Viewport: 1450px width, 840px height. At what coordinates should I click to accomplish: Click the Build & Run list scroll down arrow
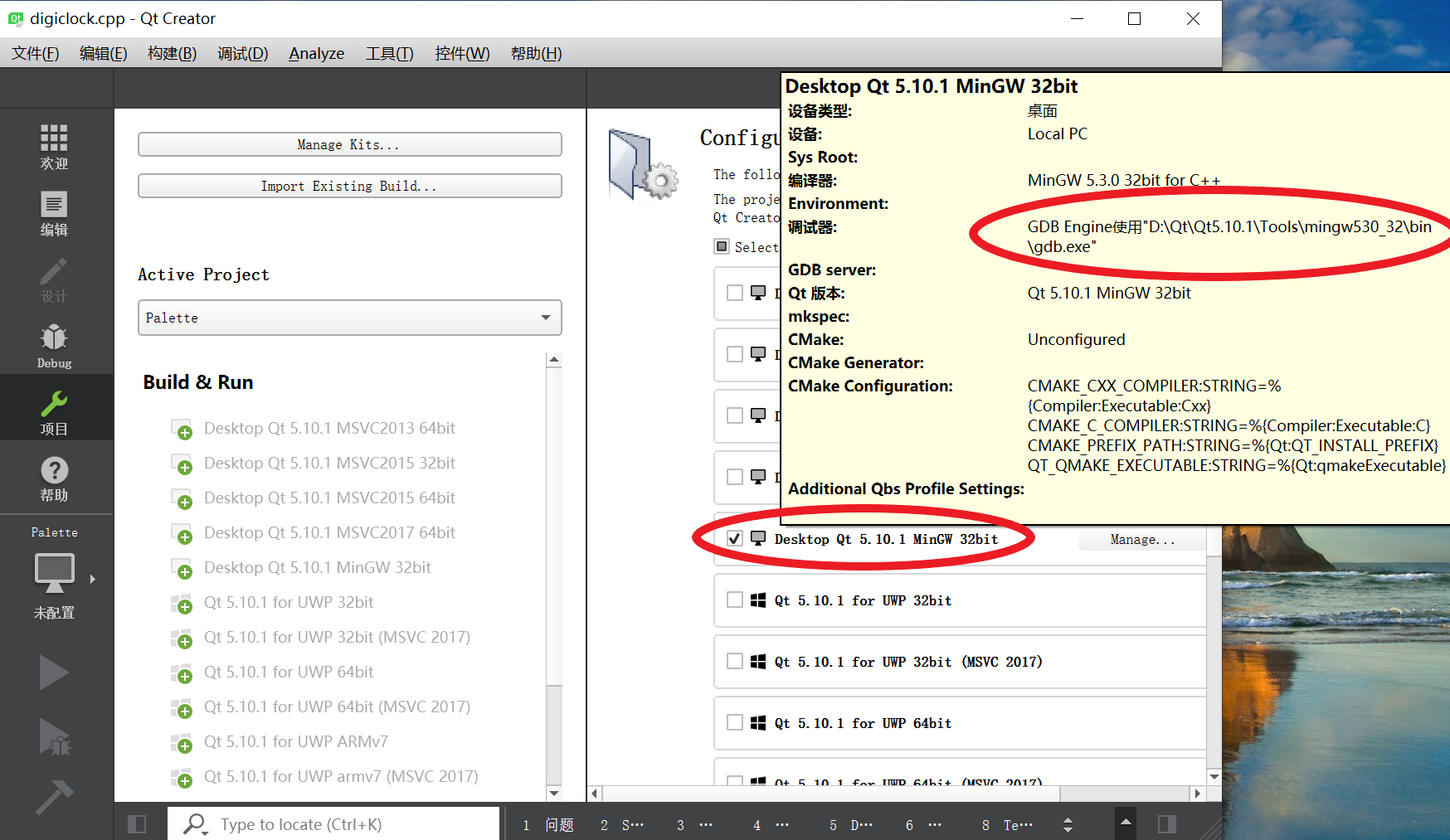pos(554,794)
